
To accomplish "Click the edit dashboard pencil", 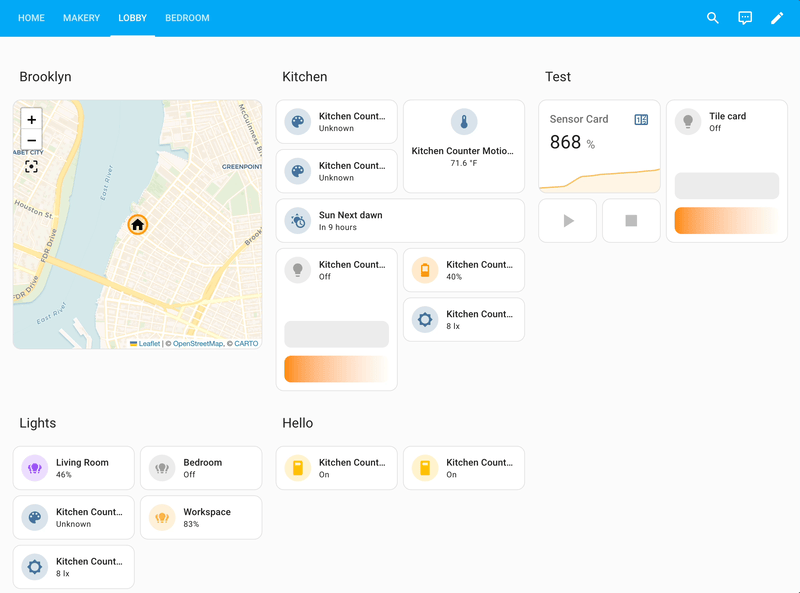I will pos(777,17).
